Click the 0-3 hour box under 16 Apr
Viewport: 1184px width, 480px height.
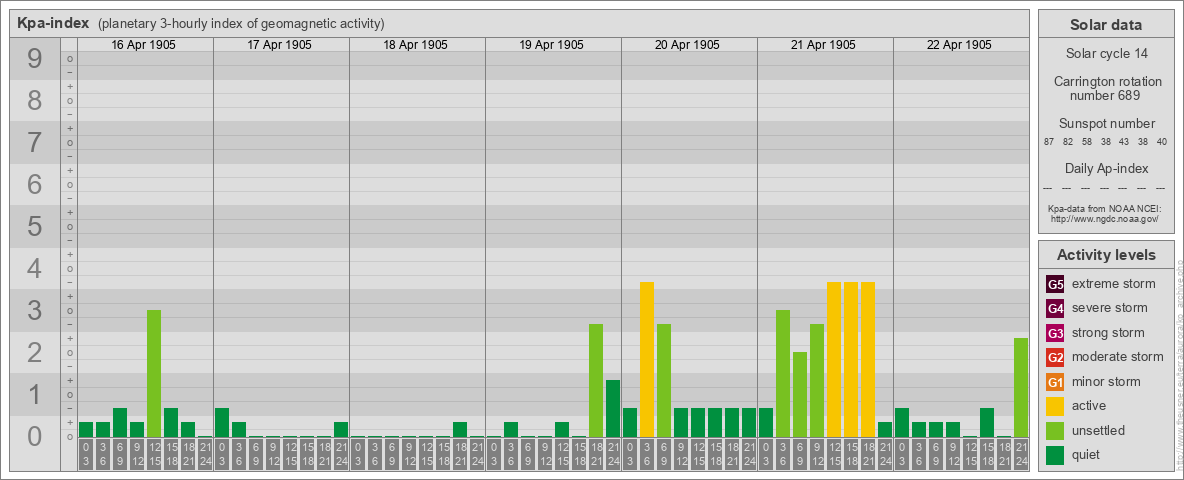pos(86,456)
